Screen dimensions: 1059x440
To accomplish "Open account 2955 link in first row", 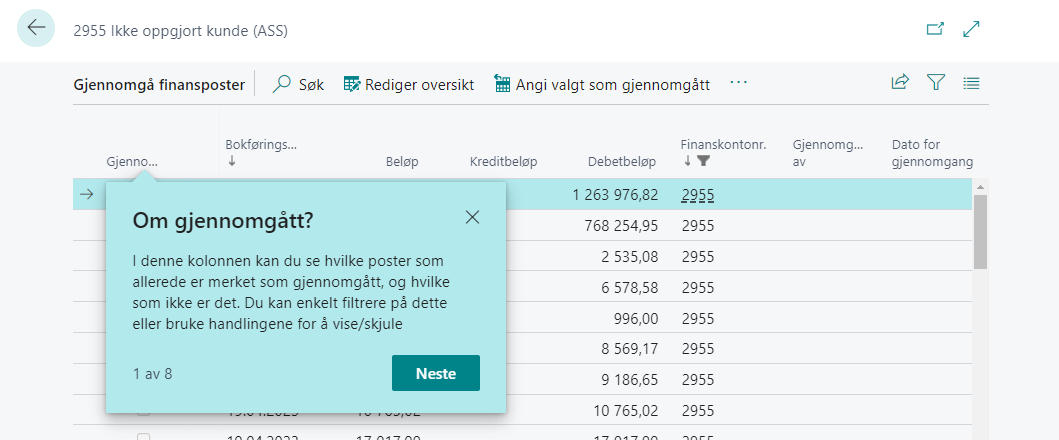I will point(698,195).
